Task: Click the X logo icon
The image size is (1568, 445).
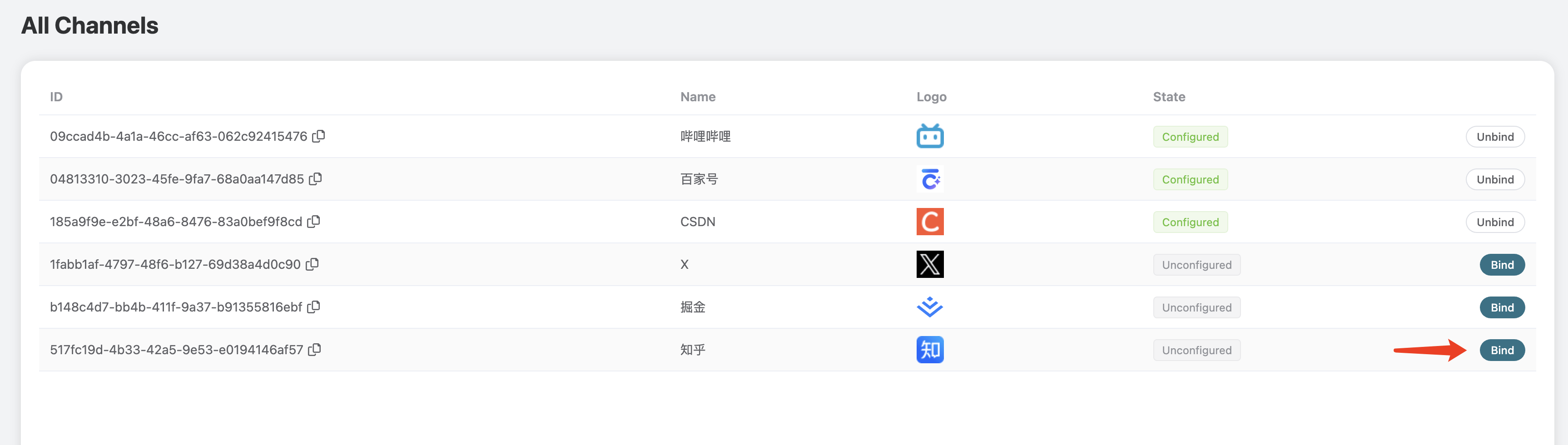Action: pyautogui.click(x=929, y=264)
